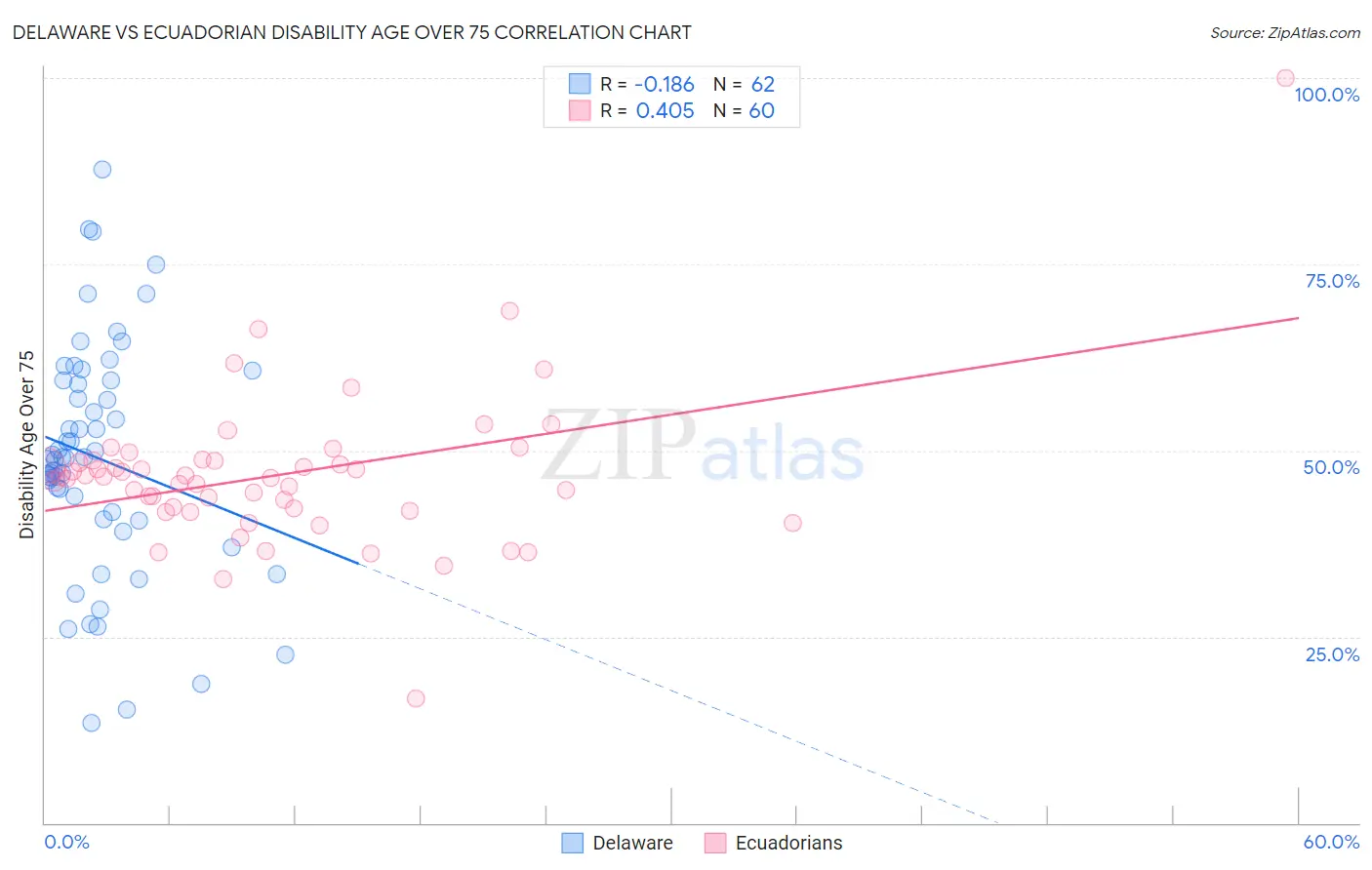Click the chart title text
The width and height of the screenshot is (1372, 870).
click(x=352, y=32)
